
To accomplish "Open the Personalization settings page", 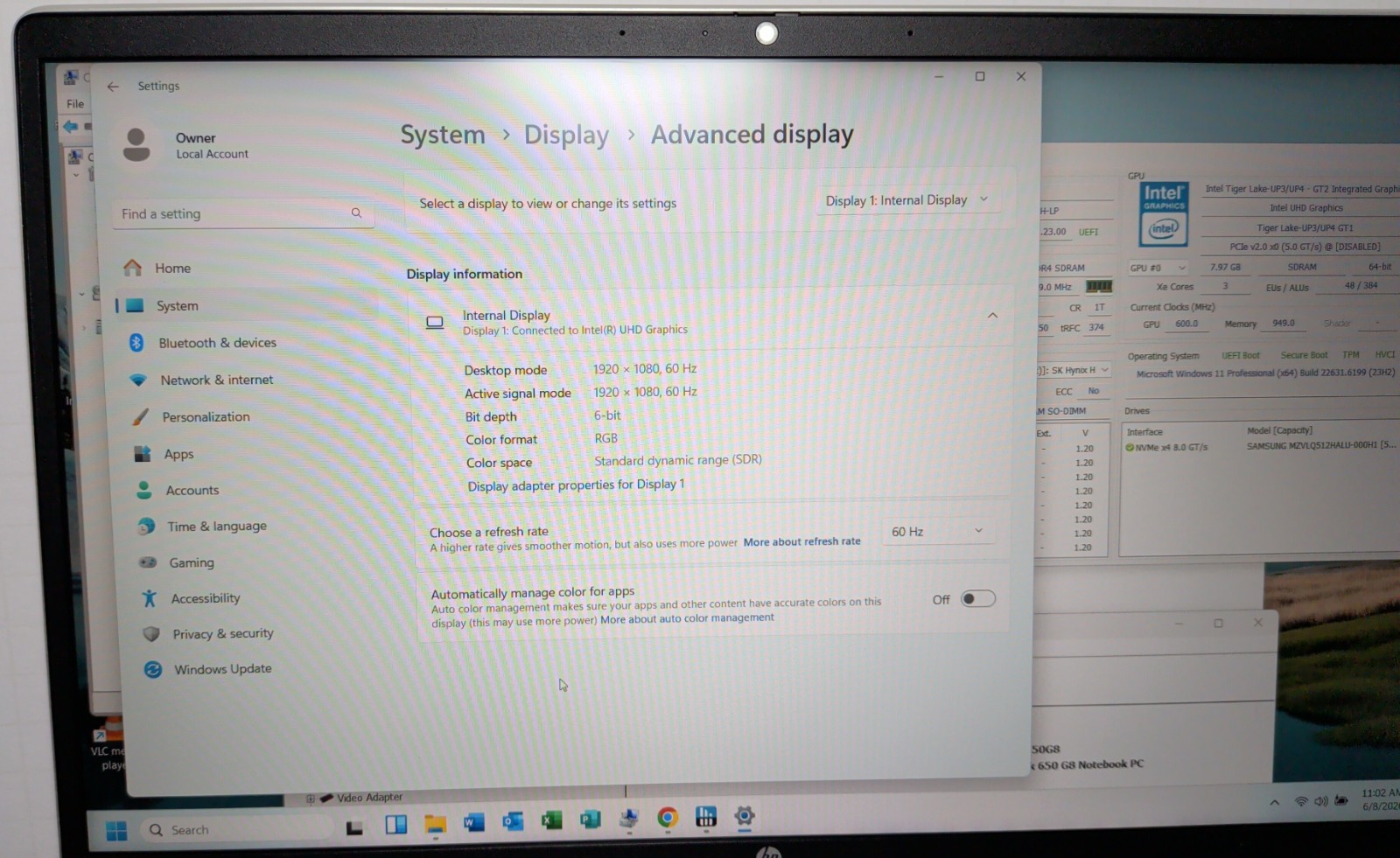I will tap(206, 417).
